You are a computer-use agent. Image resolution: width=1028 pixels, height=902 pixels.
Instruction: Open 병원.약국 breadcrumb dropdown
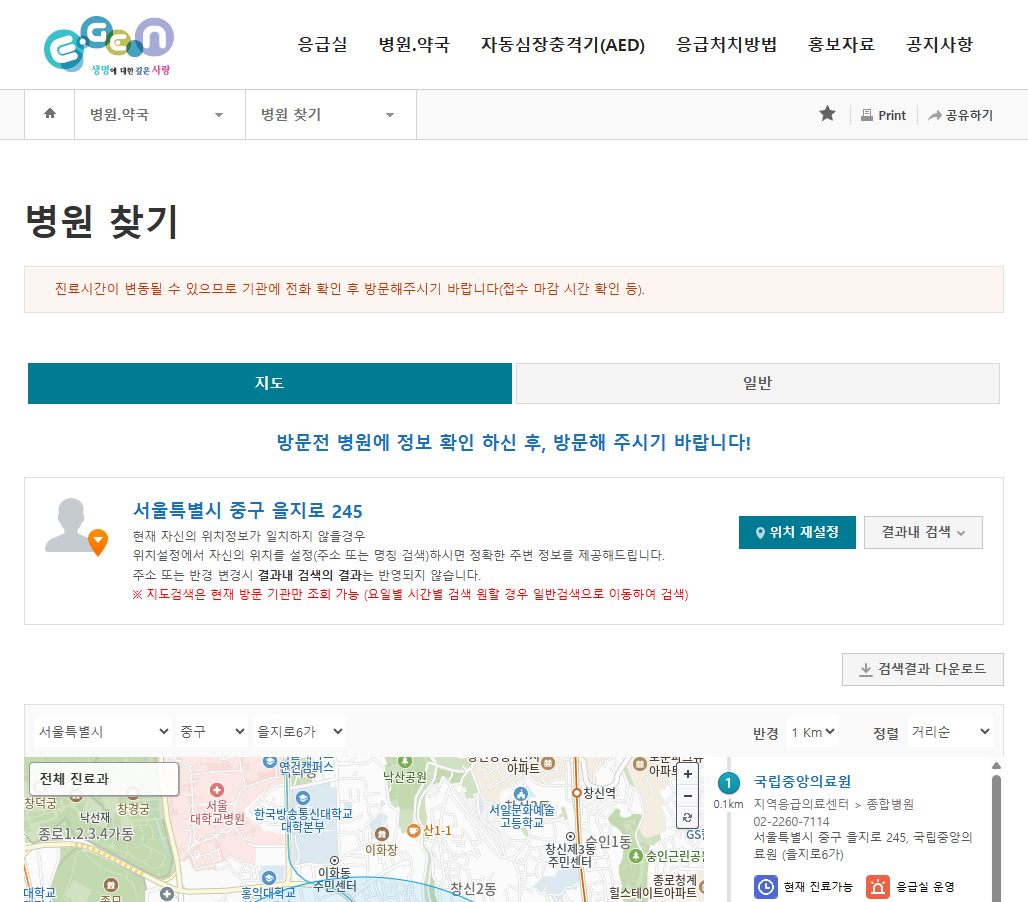160,115
